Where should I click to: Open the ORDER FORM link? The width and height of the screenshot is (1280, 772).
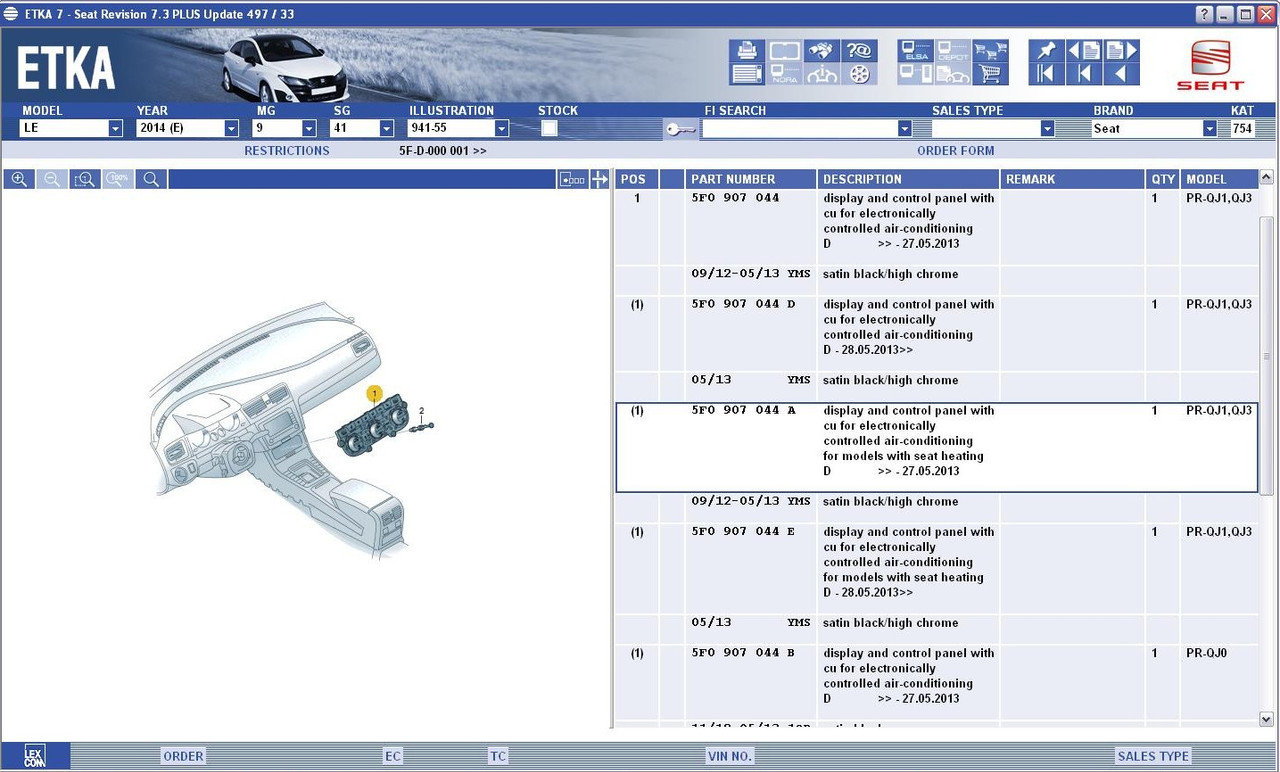pyautogui.click(x=956, y=151)
